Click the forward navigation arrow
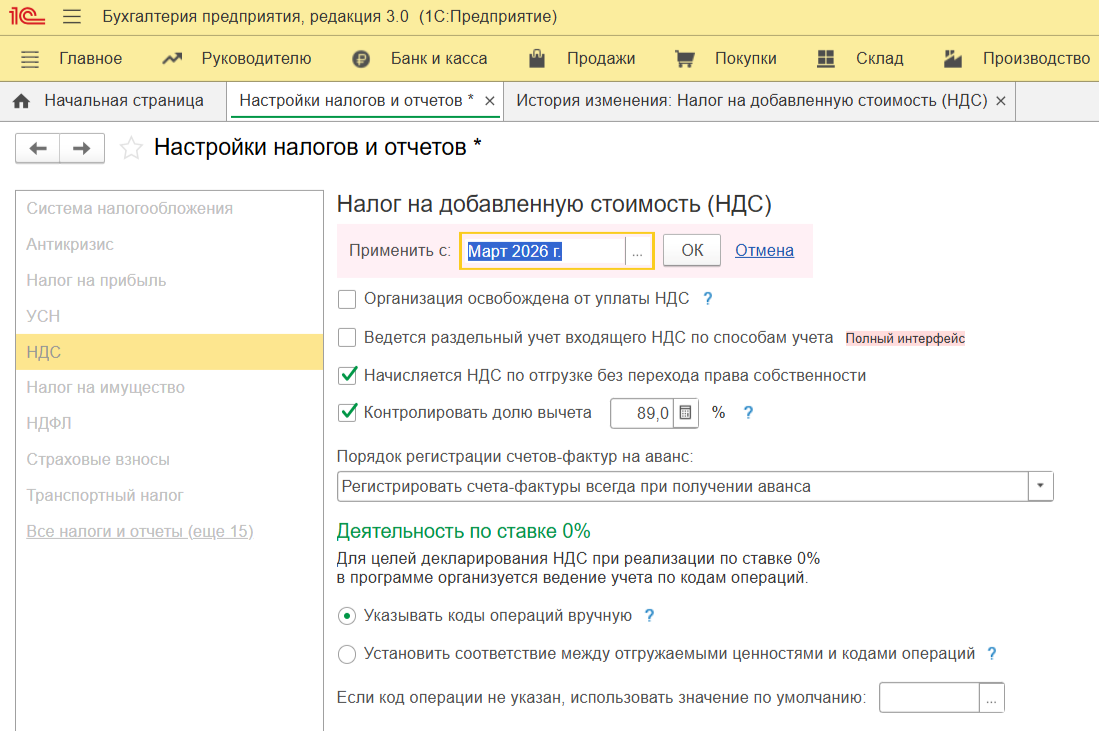Viewport: 1099px width, 731px height. [x=82, y=149]
